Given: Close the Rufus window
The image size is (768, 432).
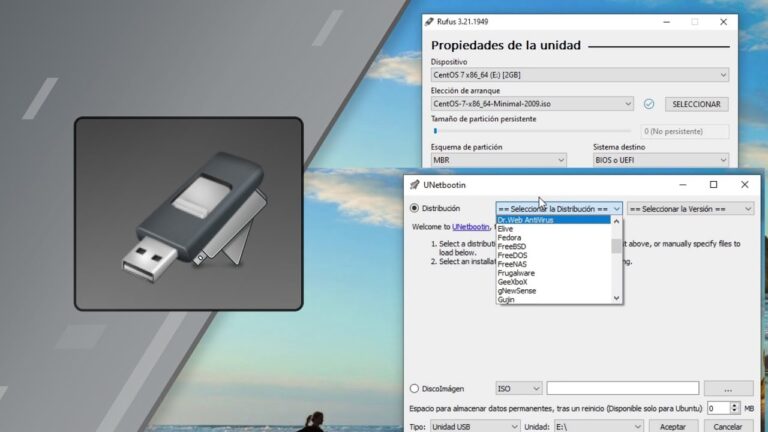Looking at the screenshot, I should click(x=723, y=22).
